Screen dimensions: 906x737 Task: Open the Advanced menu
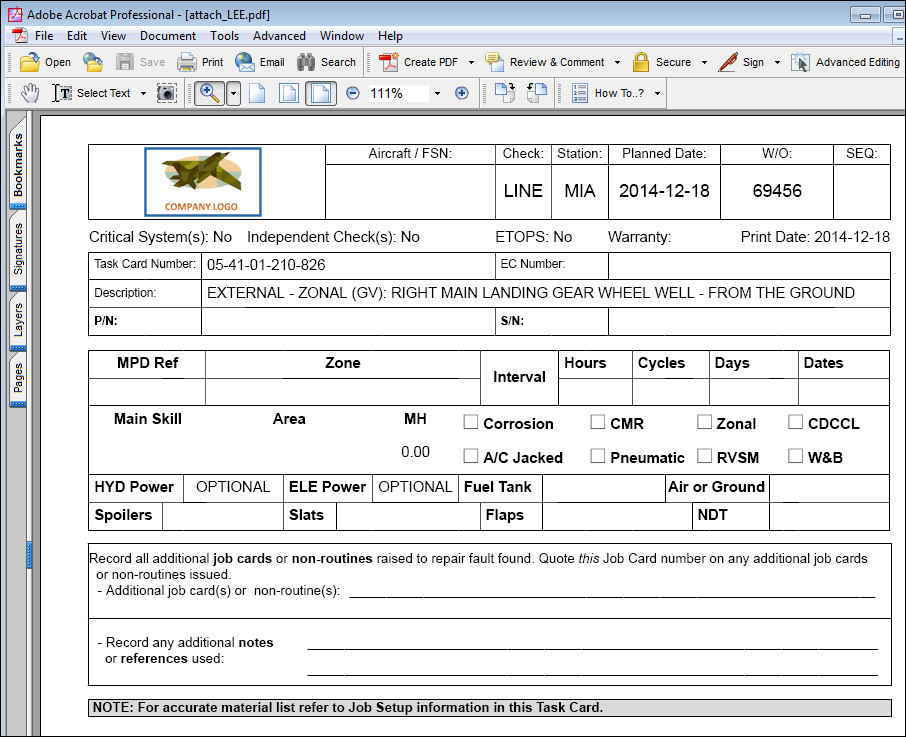pos(279,36)
